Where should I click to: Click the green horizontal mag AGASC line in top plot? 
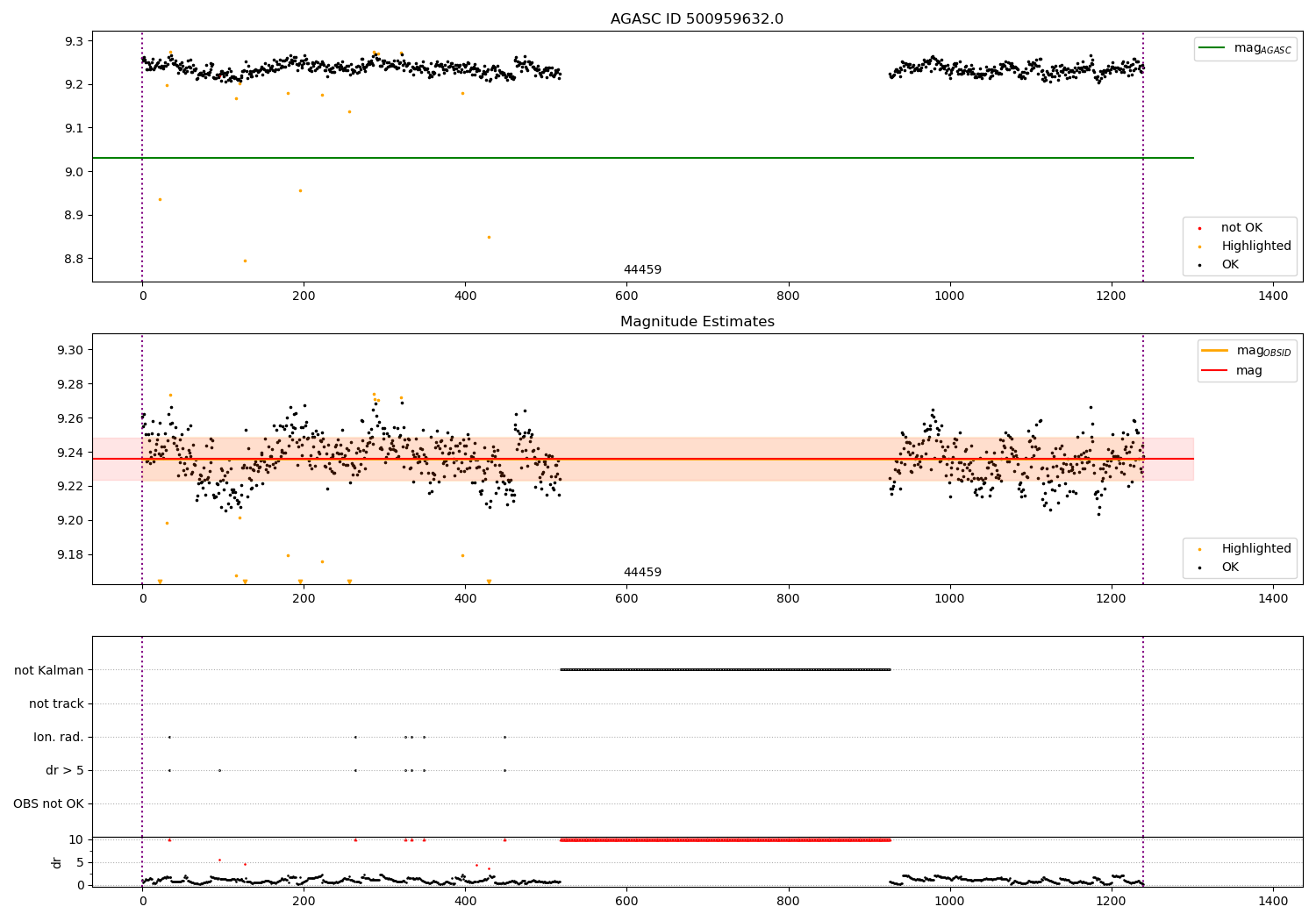(x=643, y=158)
